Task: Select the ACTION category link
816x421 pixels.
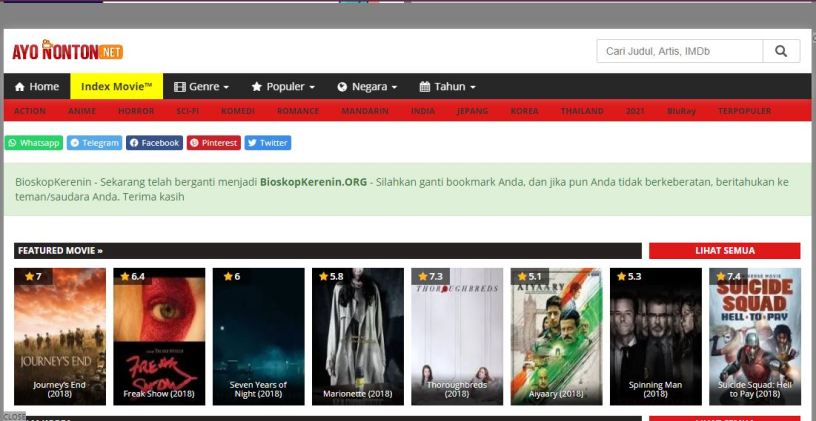Action: 30,111
